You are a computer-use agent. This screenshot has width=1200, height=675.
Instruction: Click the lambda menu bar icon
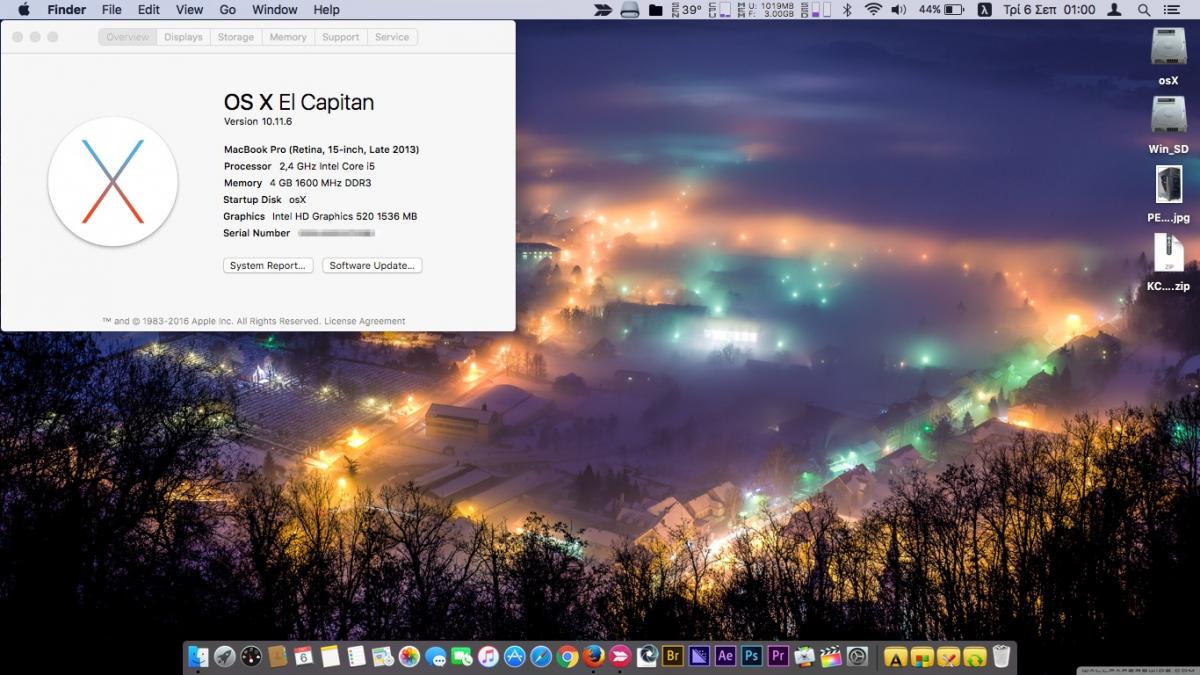(985, 10)
